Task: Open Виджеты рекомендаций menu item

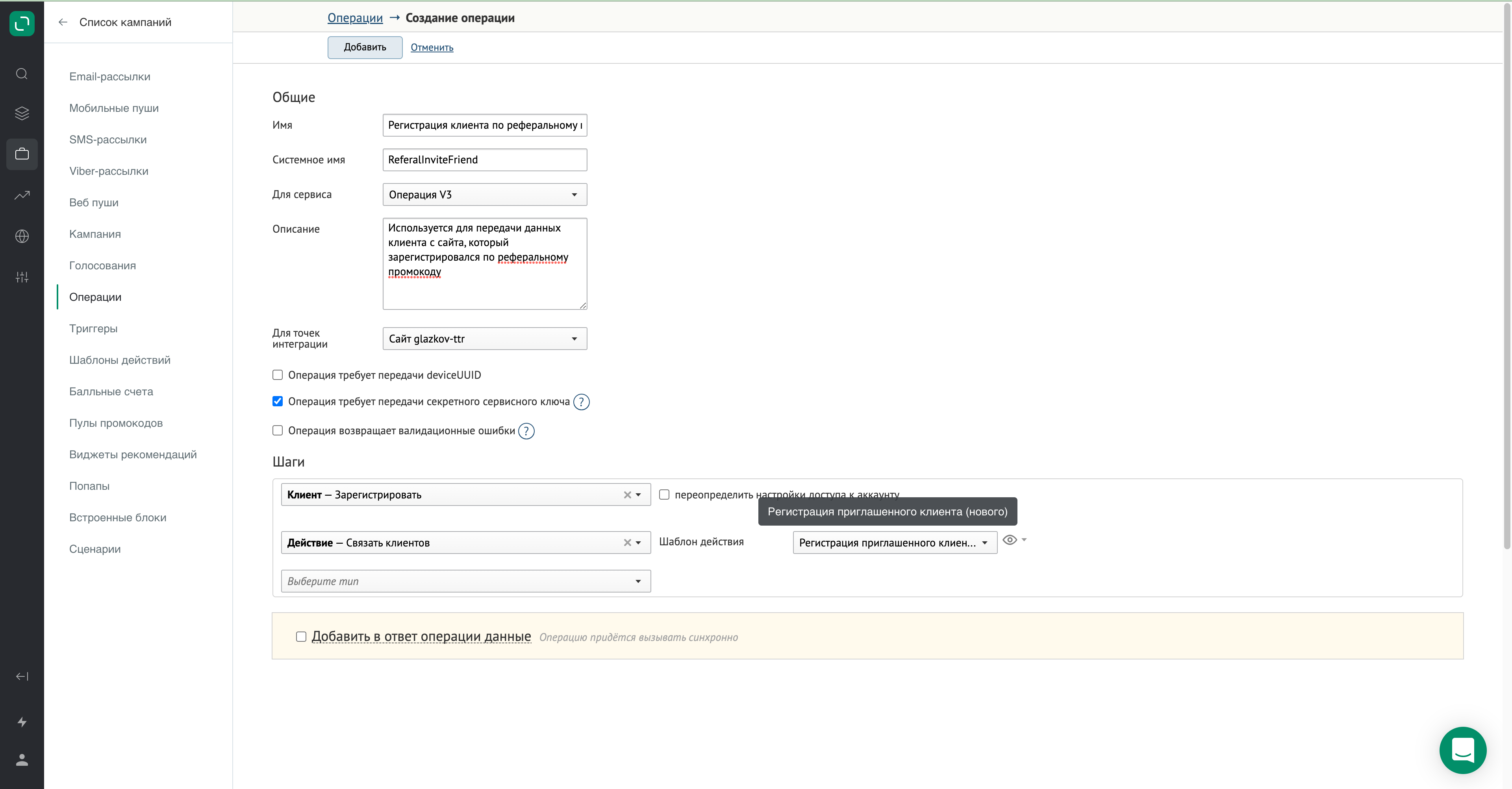Action: 133,455
